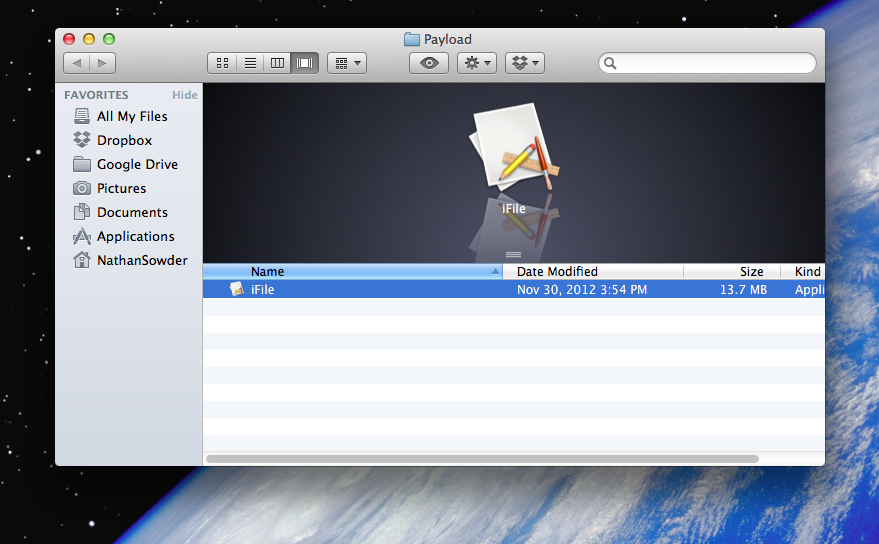Click the Google Drive folder icon
This screenshot has width=879, height=544.
click(x=82, y=164)
